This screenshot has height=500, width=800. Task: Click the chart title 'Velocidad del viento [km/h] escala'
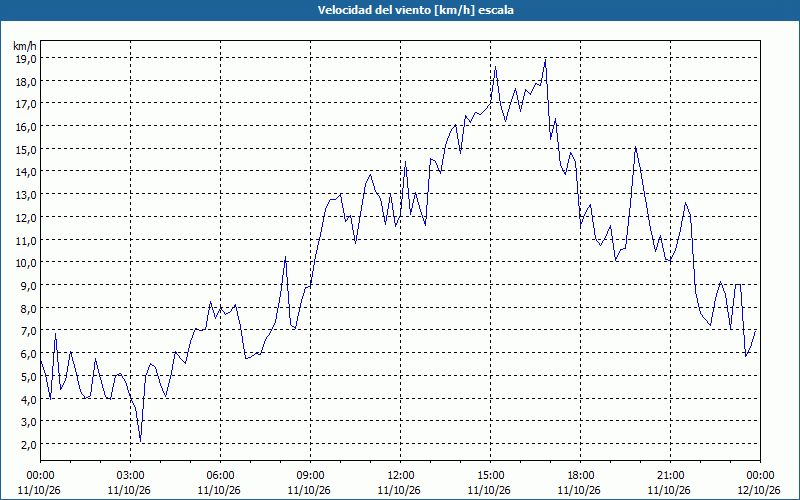(x=415, y=10)
